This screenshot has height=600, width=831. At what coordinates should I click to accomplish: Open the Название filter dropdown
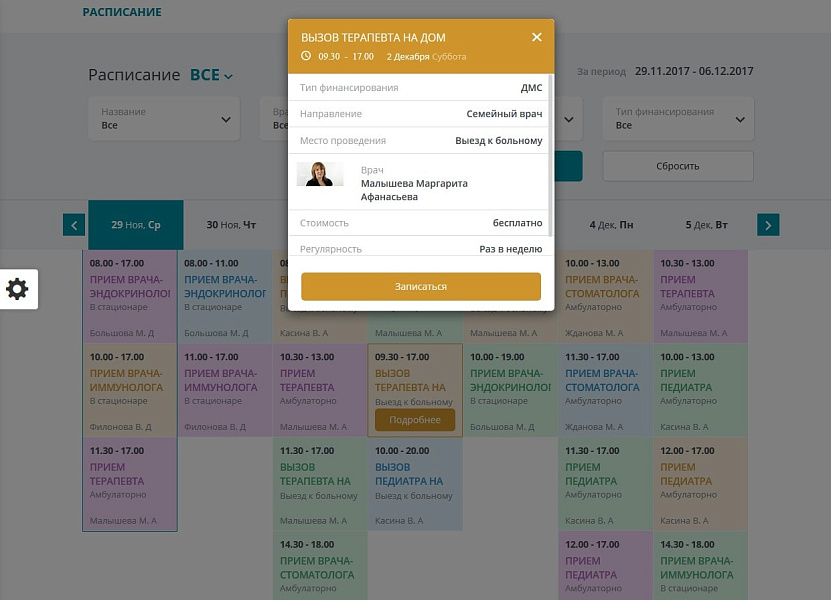pos(164,119)
